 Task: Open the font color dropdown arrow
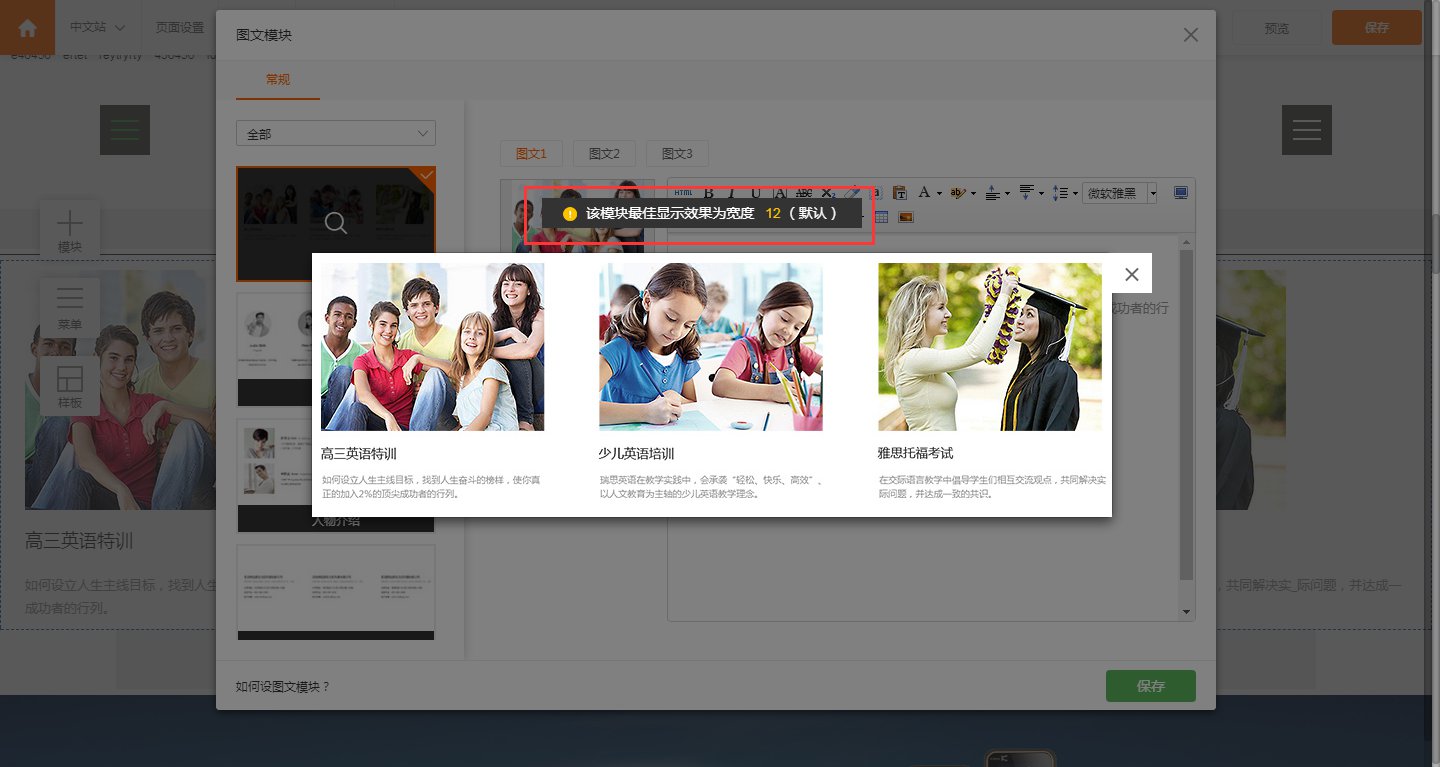(937, 193)
